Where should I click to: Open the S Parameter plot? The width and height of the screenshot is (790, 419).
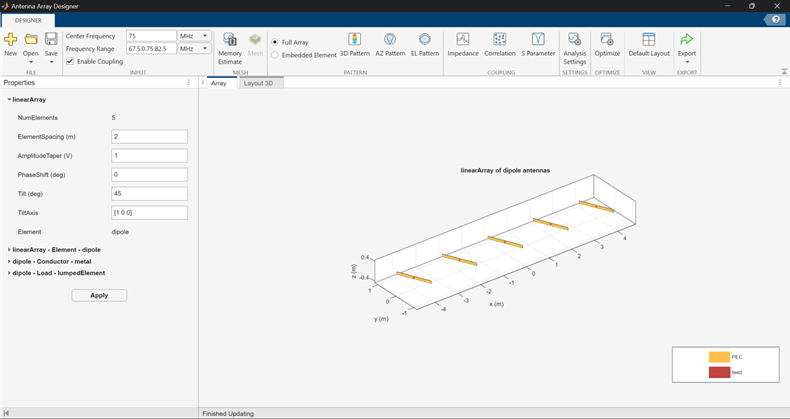point(539,40)
